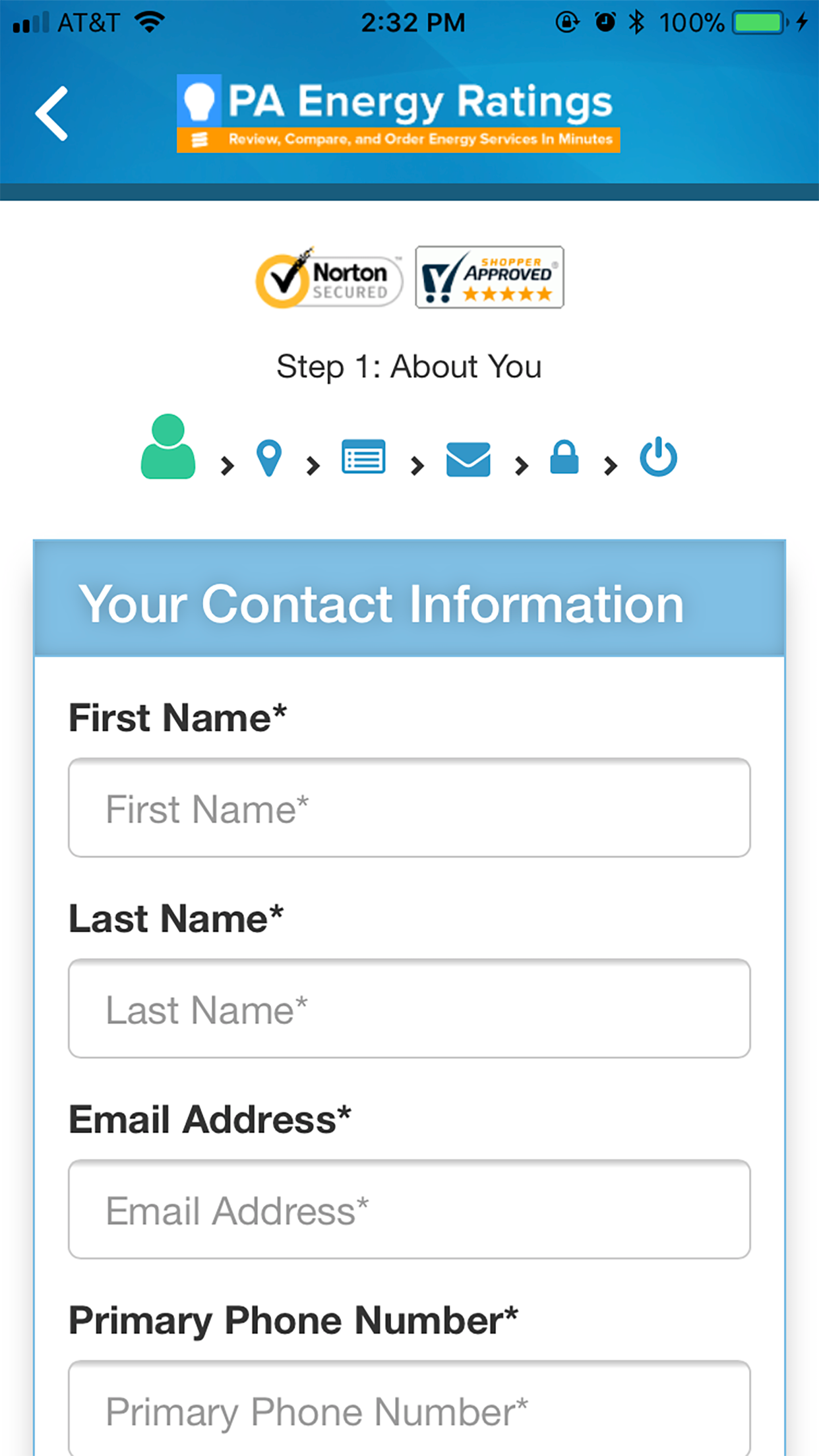Open the Norton Secured badge

click(x=329, y=278)
